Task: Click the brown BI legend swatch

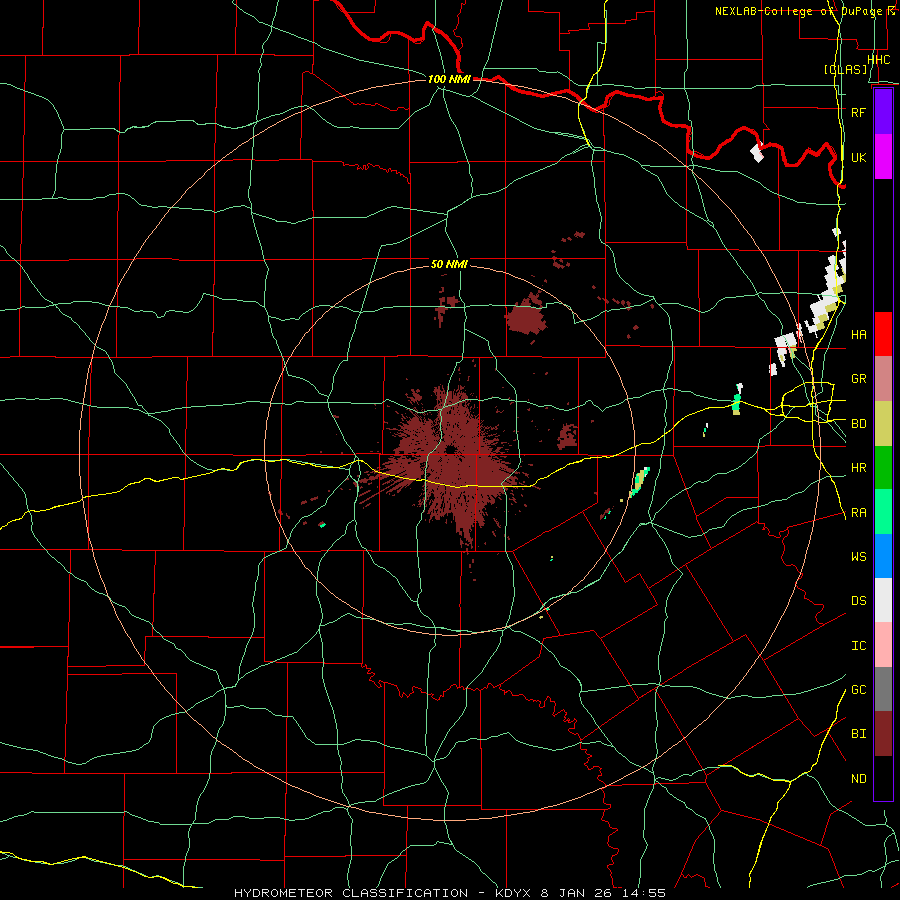Action: 883,734
